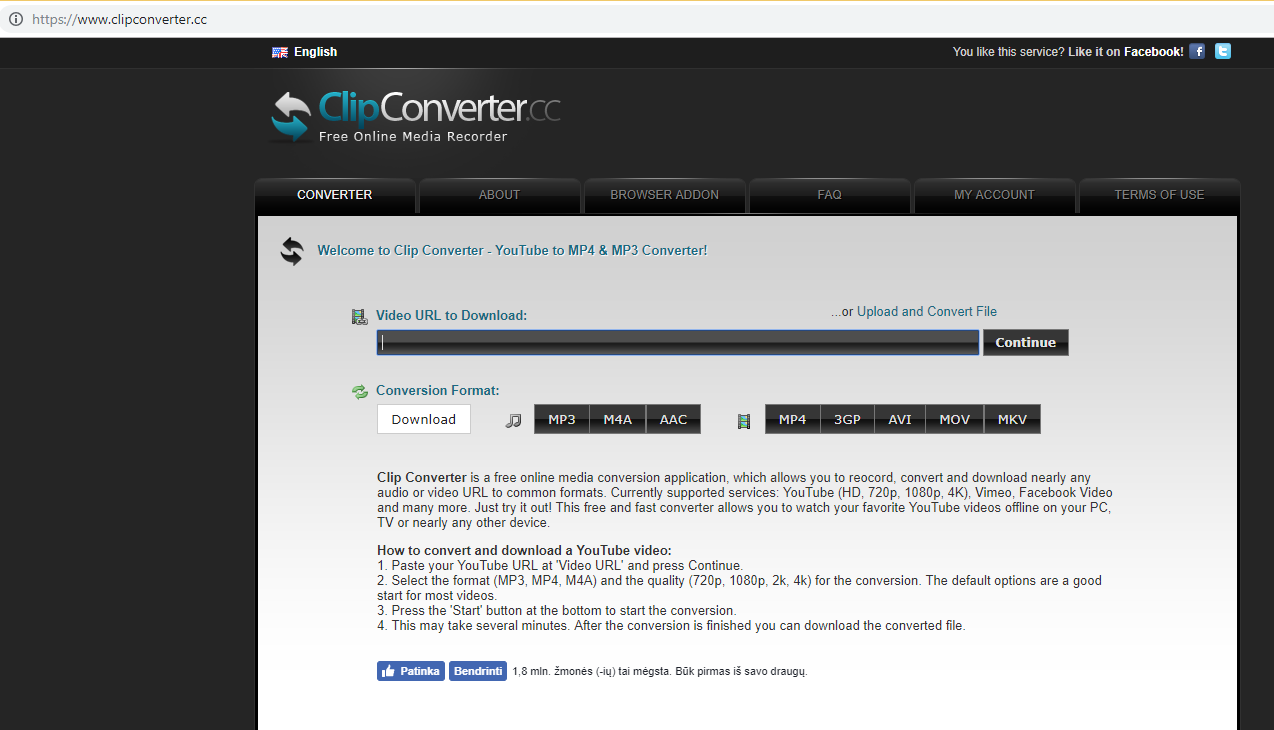Open the Facebook icon in header
Image resolution: width=1274 pixels, height=730 pixels.
point(1197,51)
